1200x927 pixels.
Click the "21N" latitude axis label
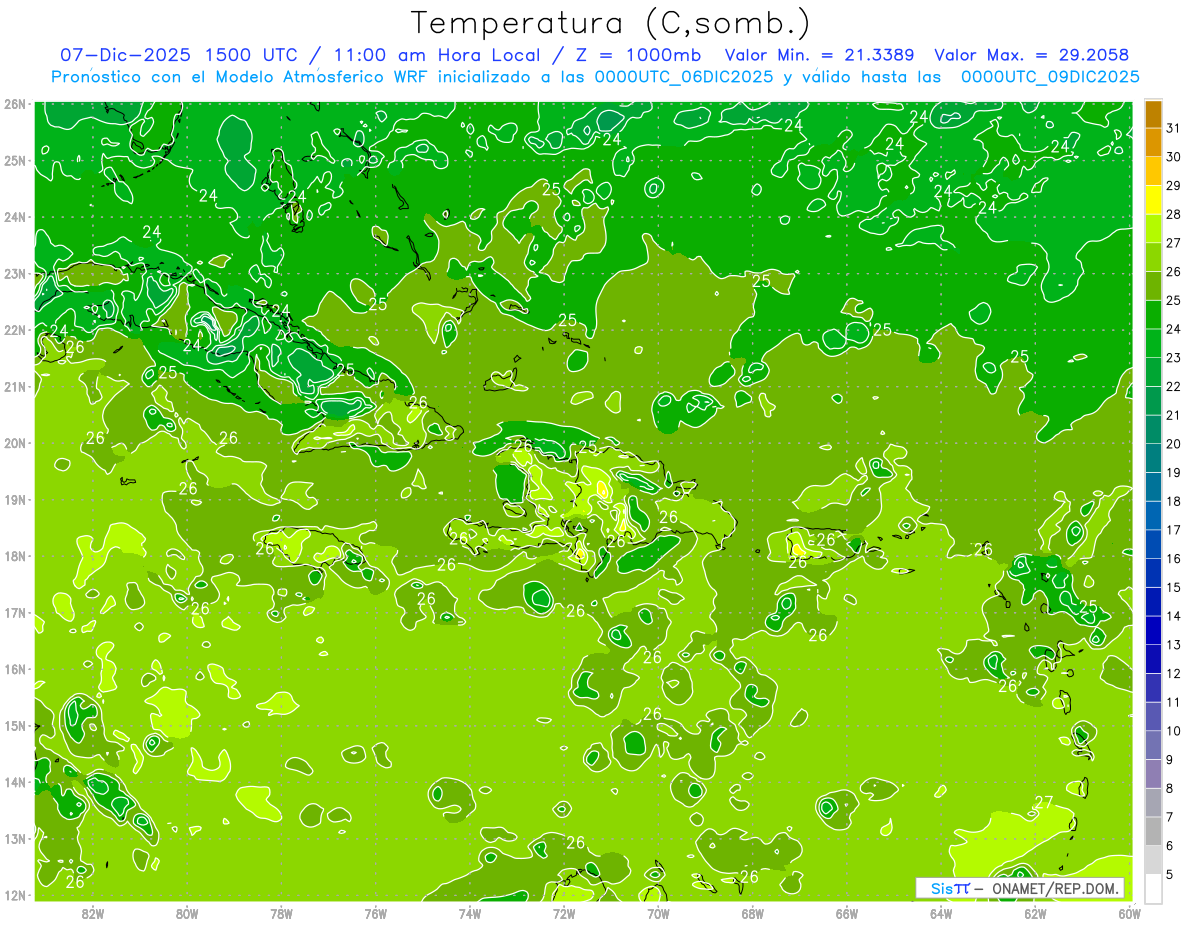(15, 386)
